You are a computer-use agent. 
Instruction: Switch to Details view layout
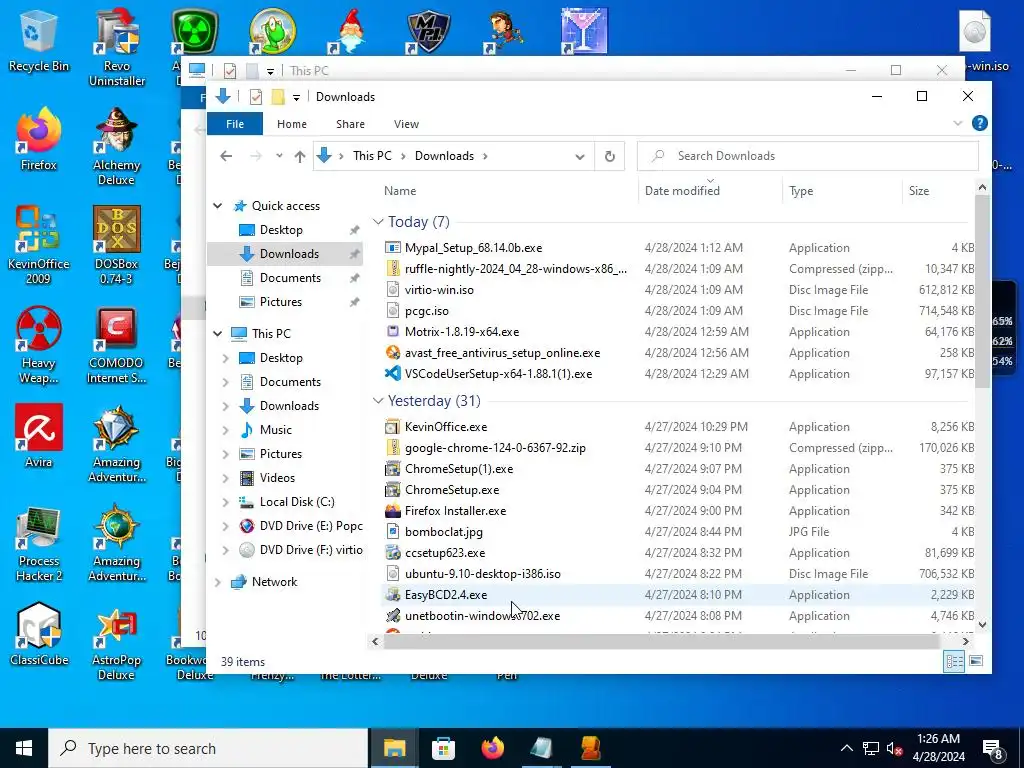click(954, 662)
